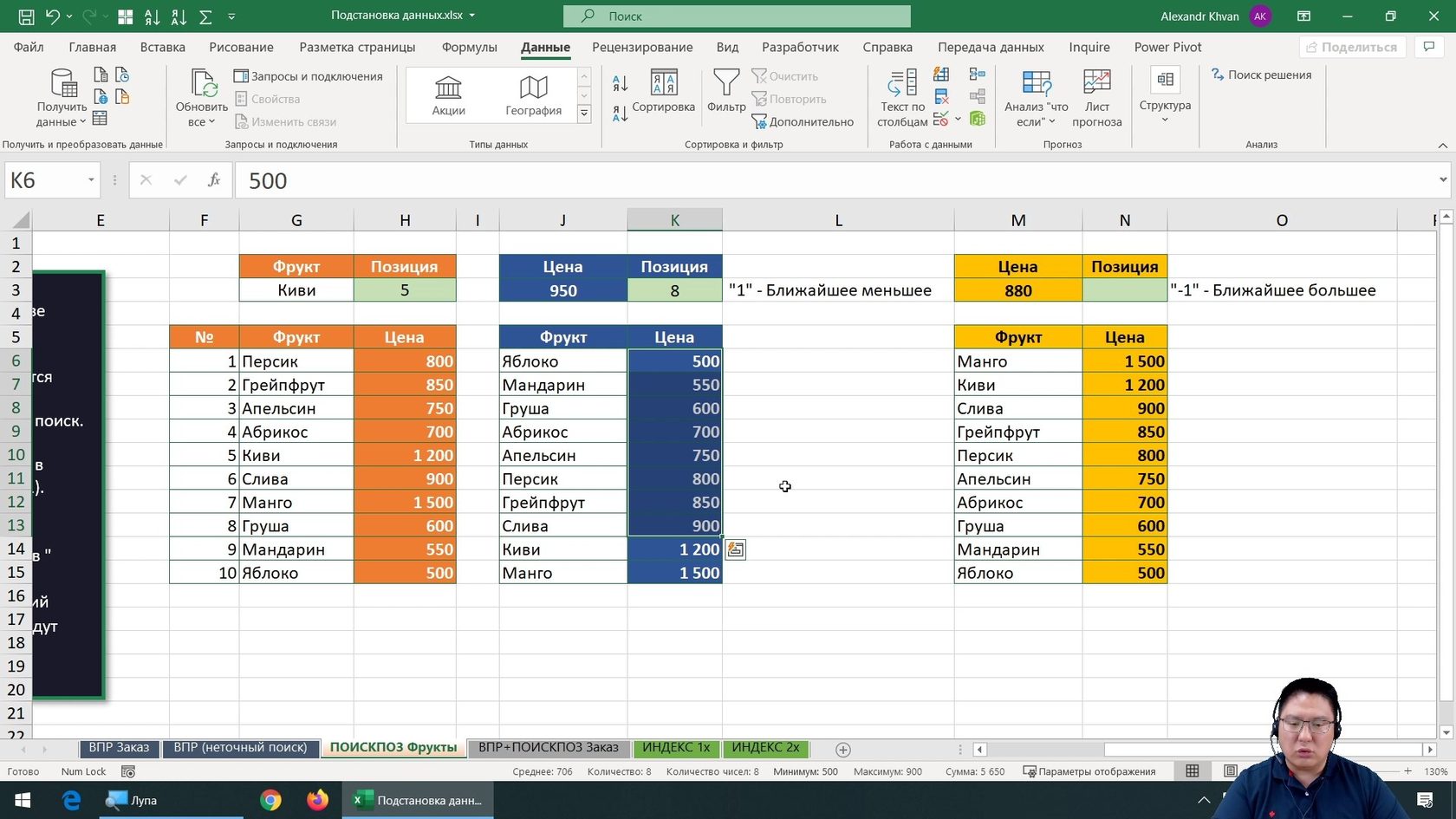Open the Сортировка custom sort dialog

(x=663, y=92)
